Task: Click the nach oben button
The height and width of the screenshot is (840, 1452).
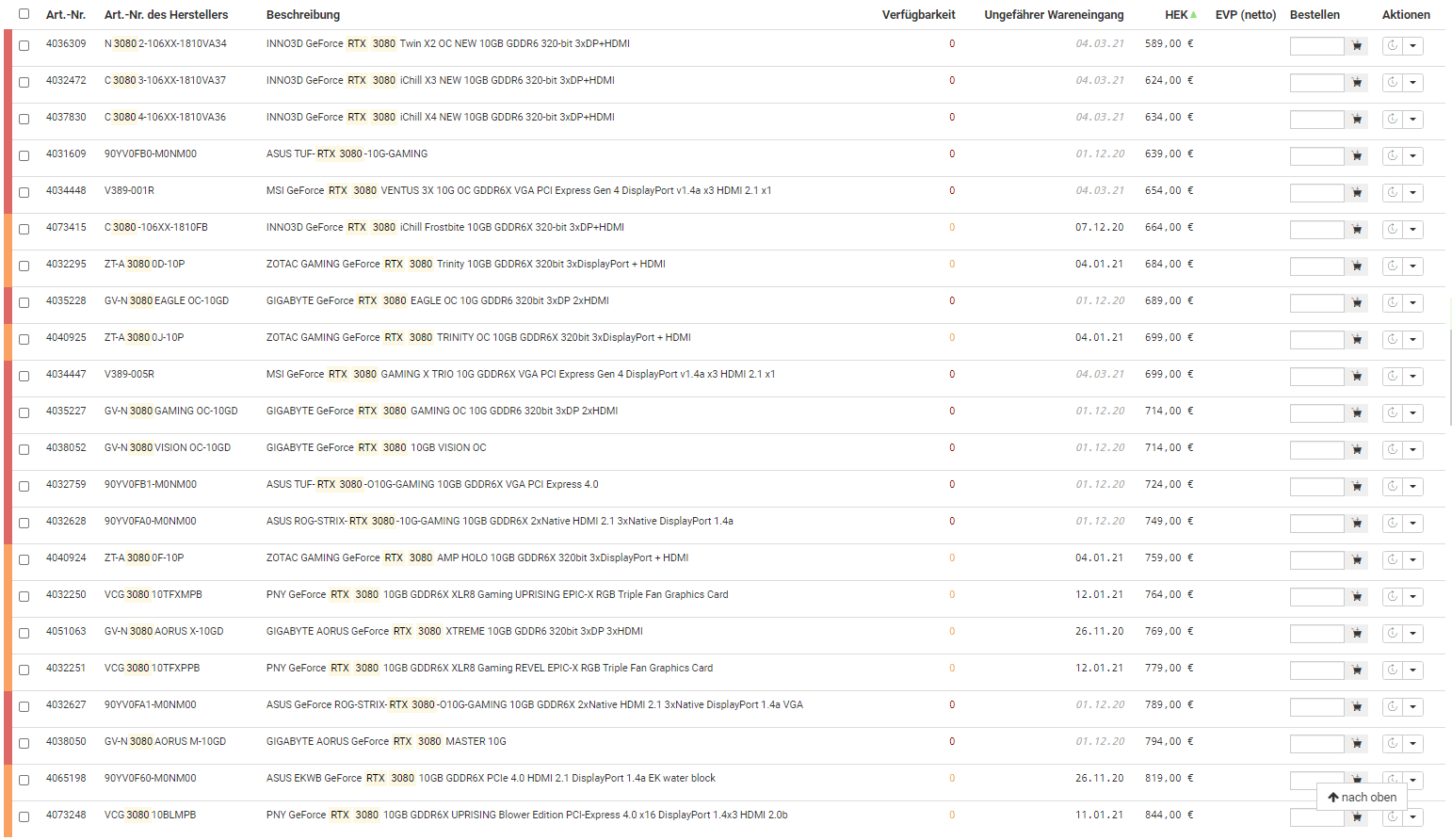Action: [x=1362, y=797]
